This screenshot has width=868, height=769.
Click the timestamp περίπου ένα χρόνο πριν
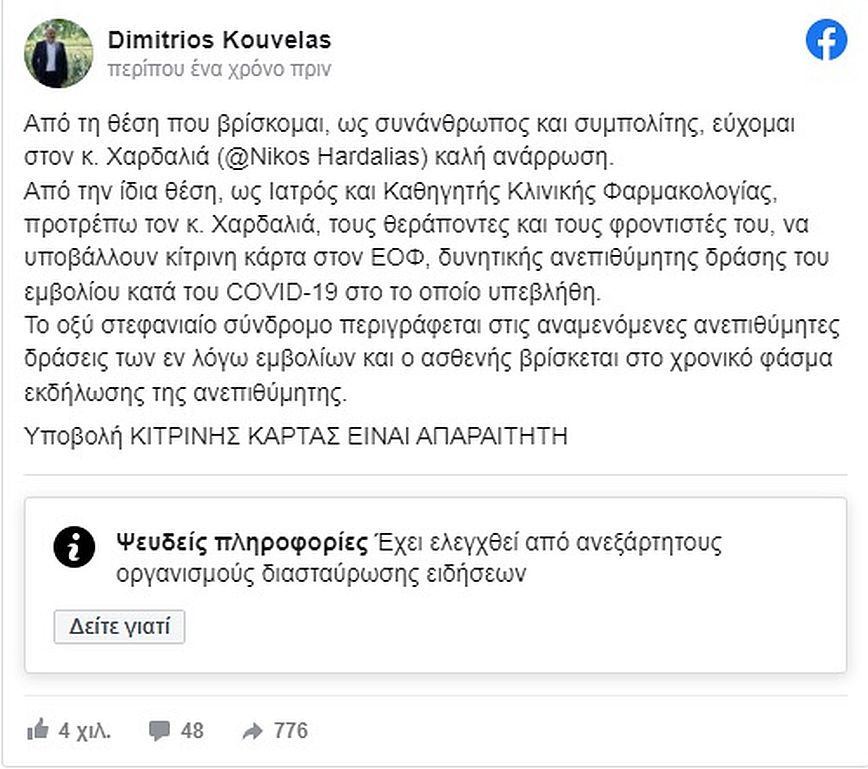click(x=218, y=69)
